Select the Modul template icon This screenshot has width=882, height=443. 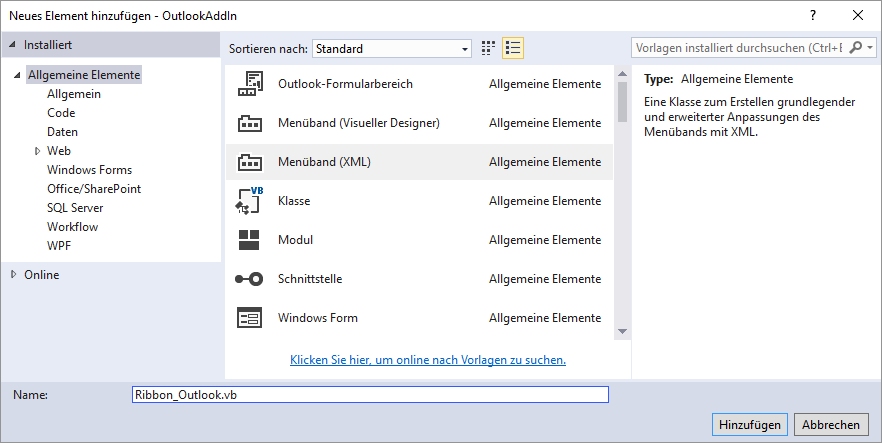[249, 240]
